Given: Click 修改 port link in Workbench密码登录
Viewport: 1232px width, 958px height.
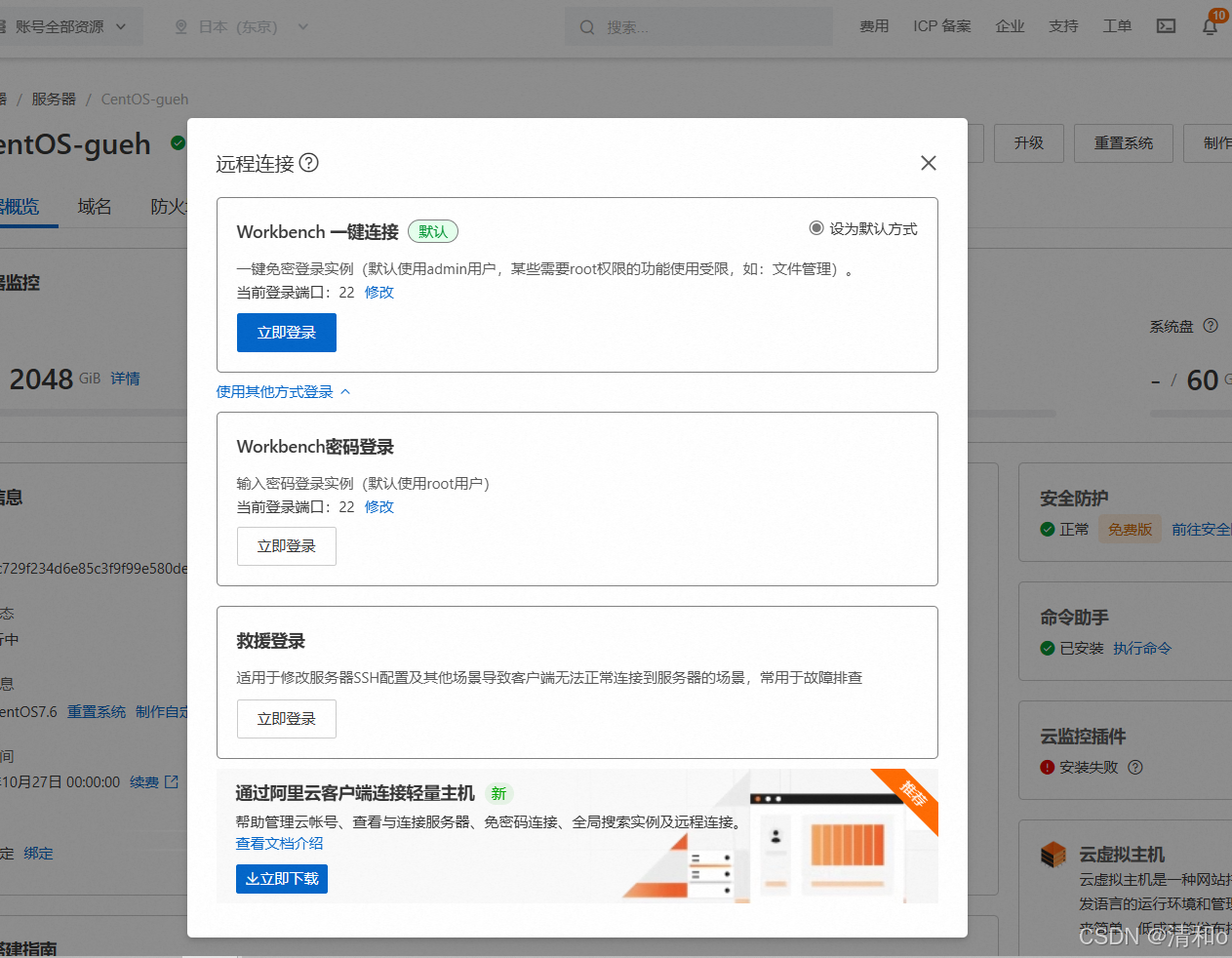Looking at the screenshot, I should pyautogui.click(x=379, y=507).
